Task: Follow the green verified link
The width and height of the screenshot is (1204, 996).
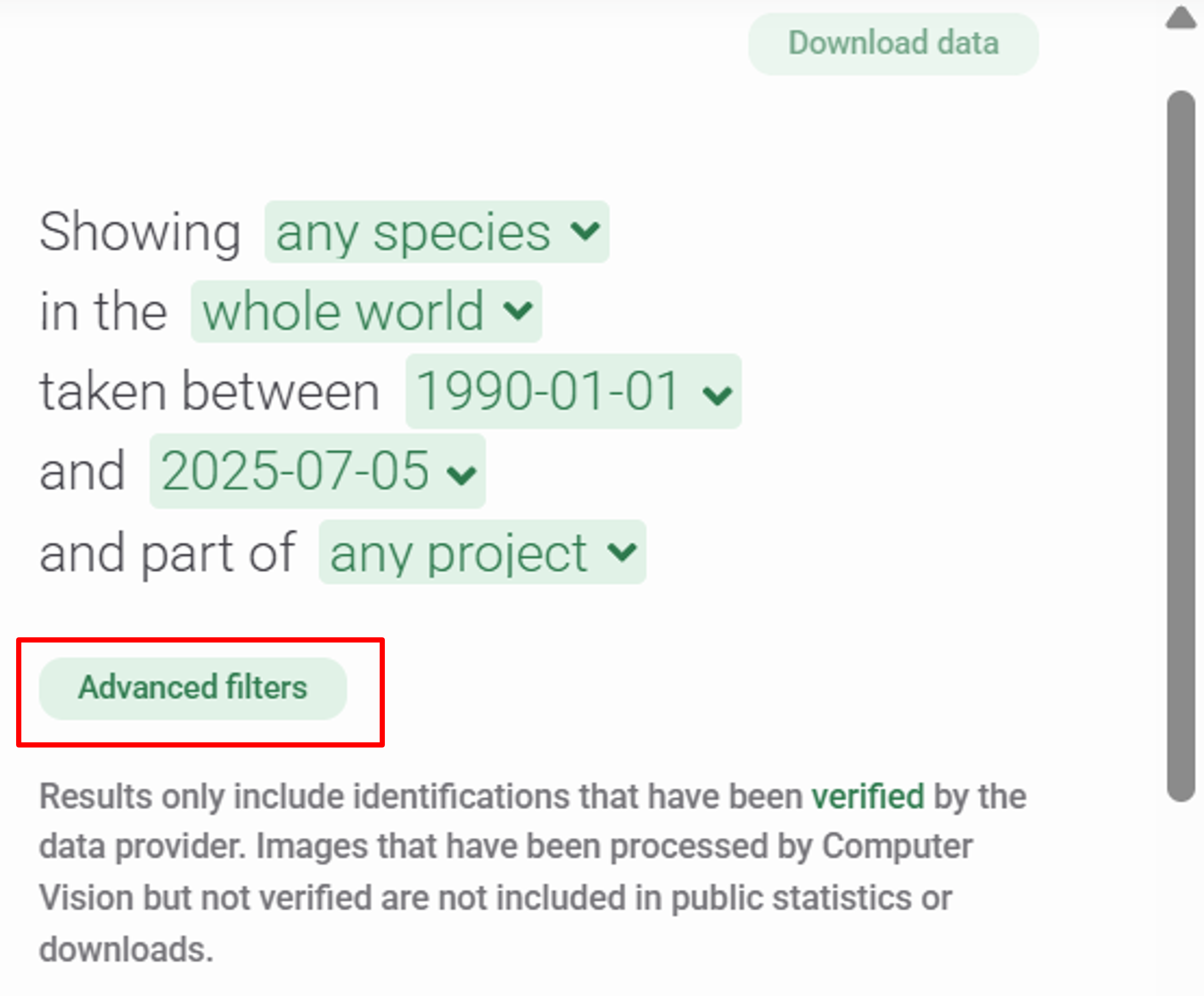Action: pyautogui.click(x=868, y=796)
